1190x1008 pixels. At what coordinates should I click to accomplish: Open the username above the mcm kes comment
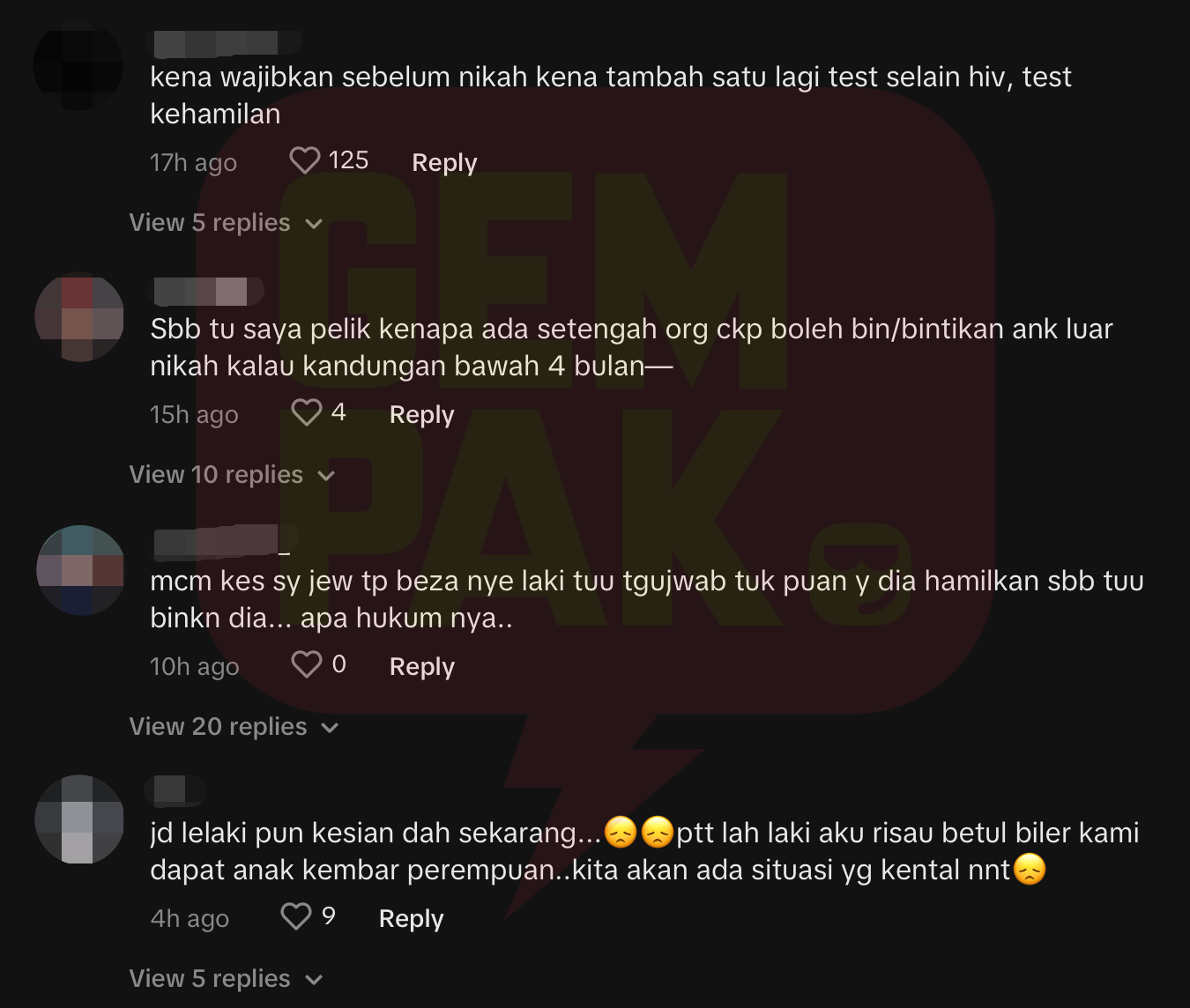[224, 542]
